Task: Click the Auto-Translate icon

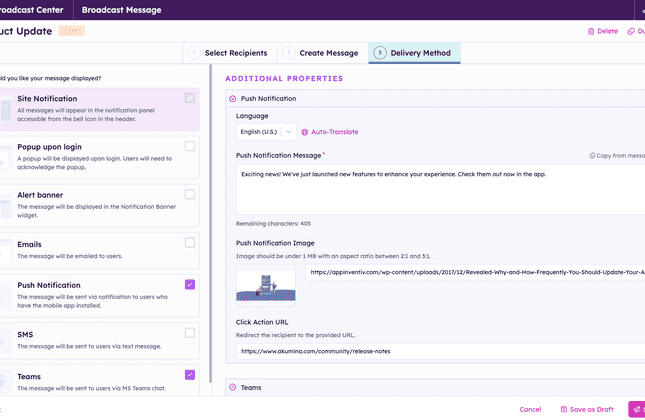Action: (305, 132)
